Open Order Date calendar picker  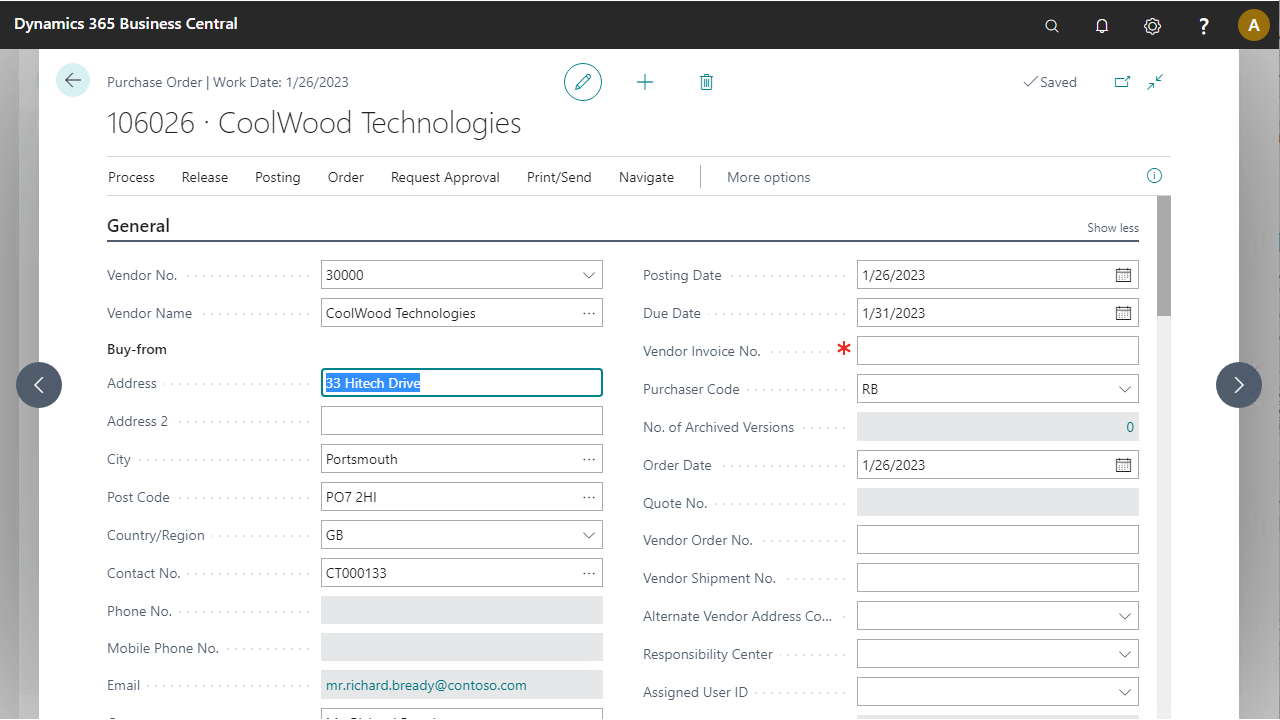tap(1123, 465)
